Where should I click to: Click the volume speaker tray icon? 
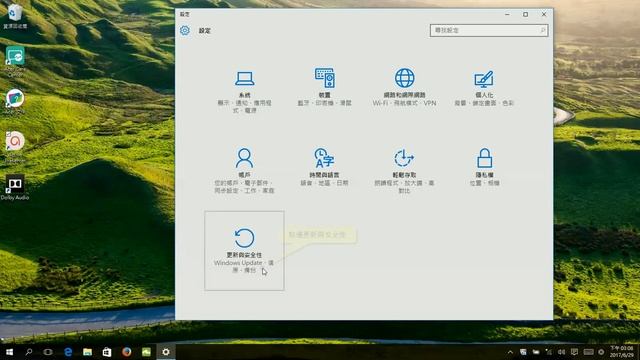tap(562, 352)
